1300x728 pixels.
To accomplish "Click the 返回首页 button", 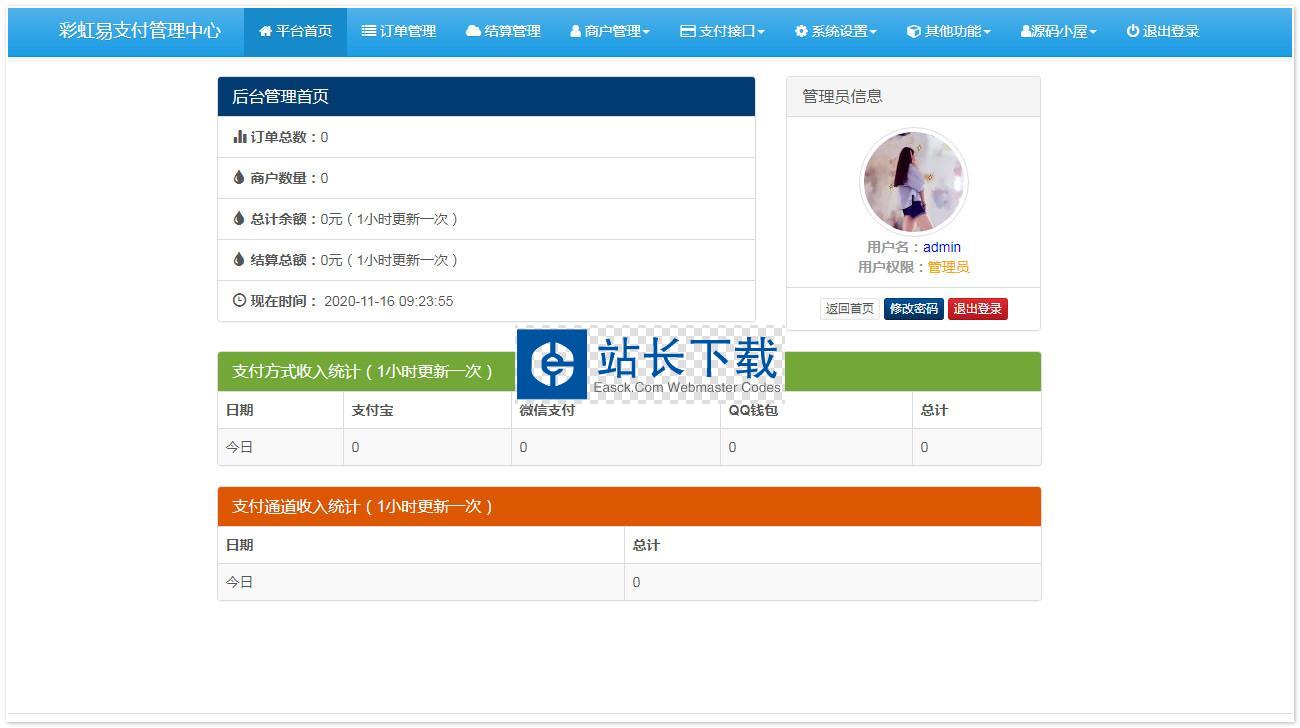I will [x=849, y=309].
